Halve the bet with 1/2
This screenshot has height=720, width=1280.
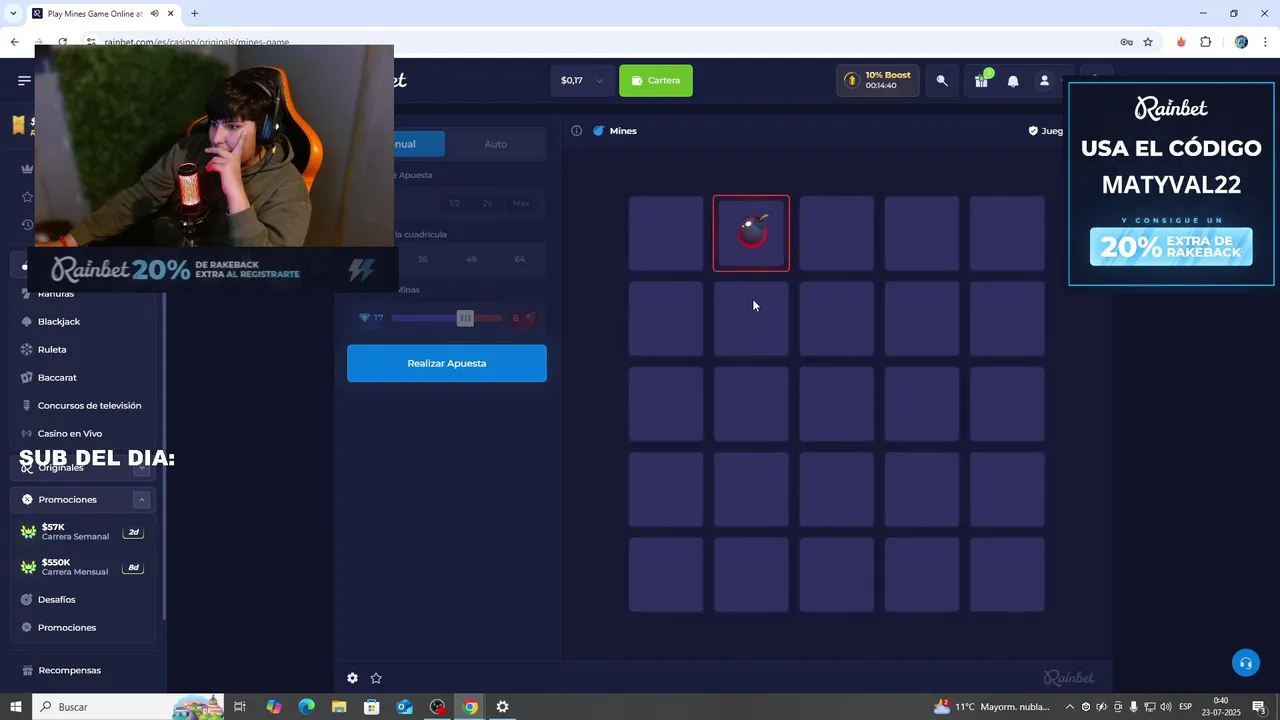[455, 203]
